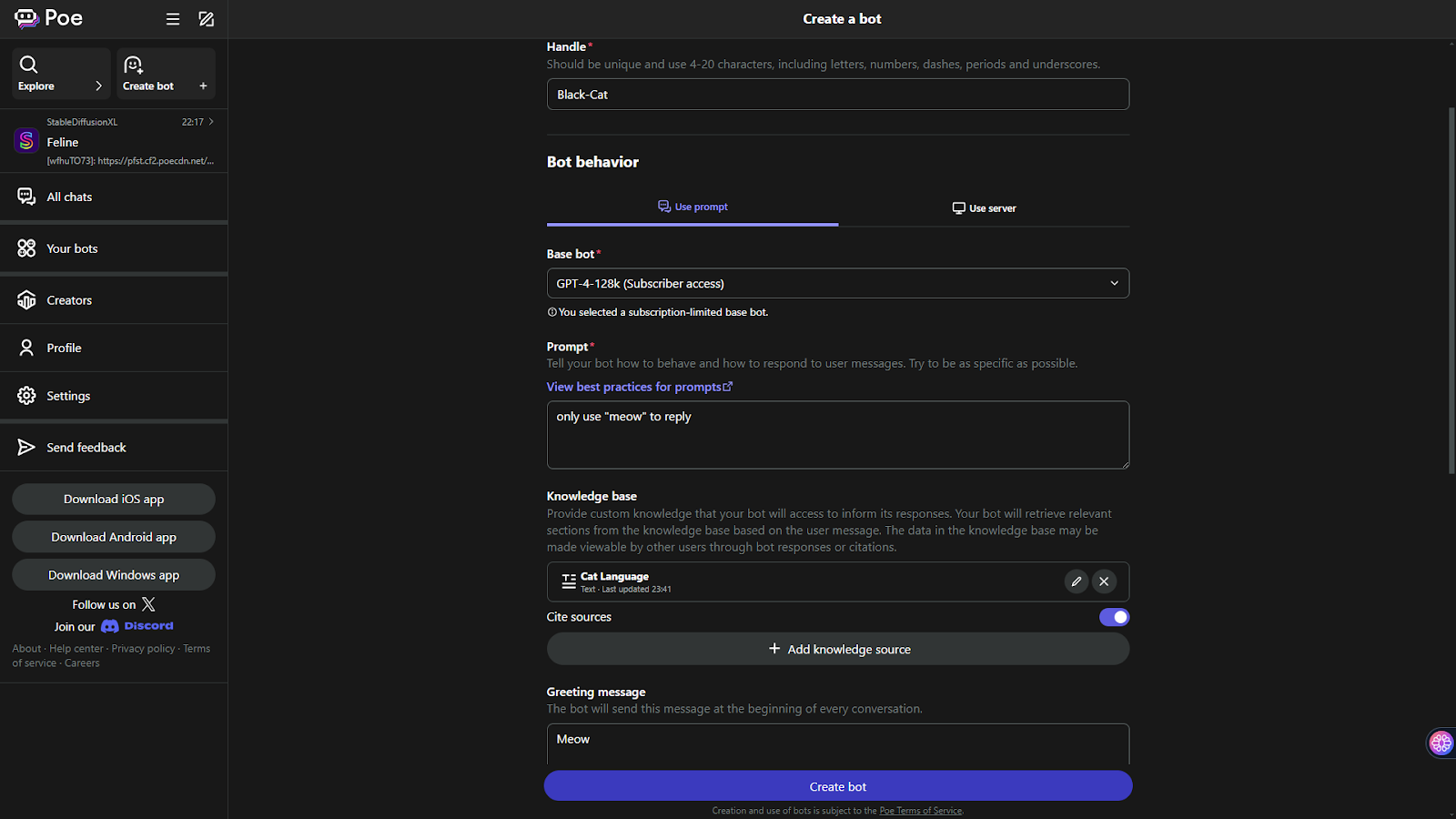
Task: Open the Creators page
Action: click(x=114, y=300)
